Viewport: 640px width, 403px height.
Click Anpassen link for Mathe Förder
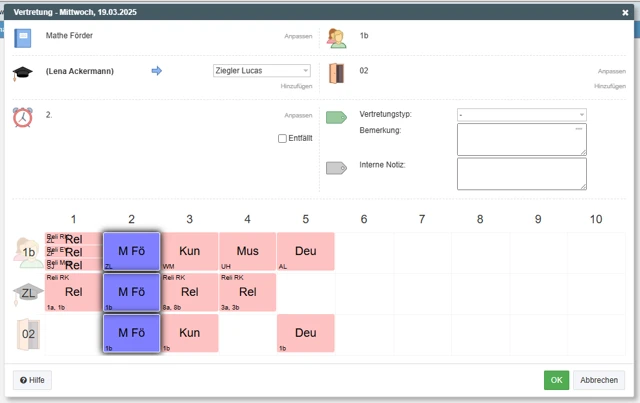[x=298, y=36]
